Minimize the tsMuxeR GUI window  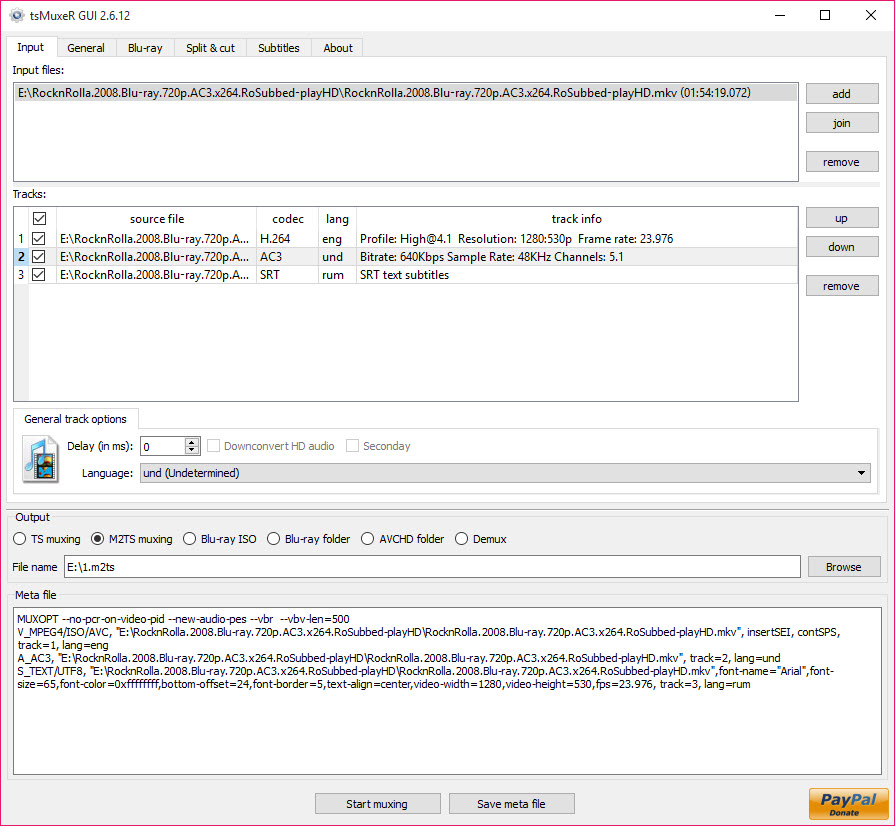pyautogui.click(x=780, y=15)
